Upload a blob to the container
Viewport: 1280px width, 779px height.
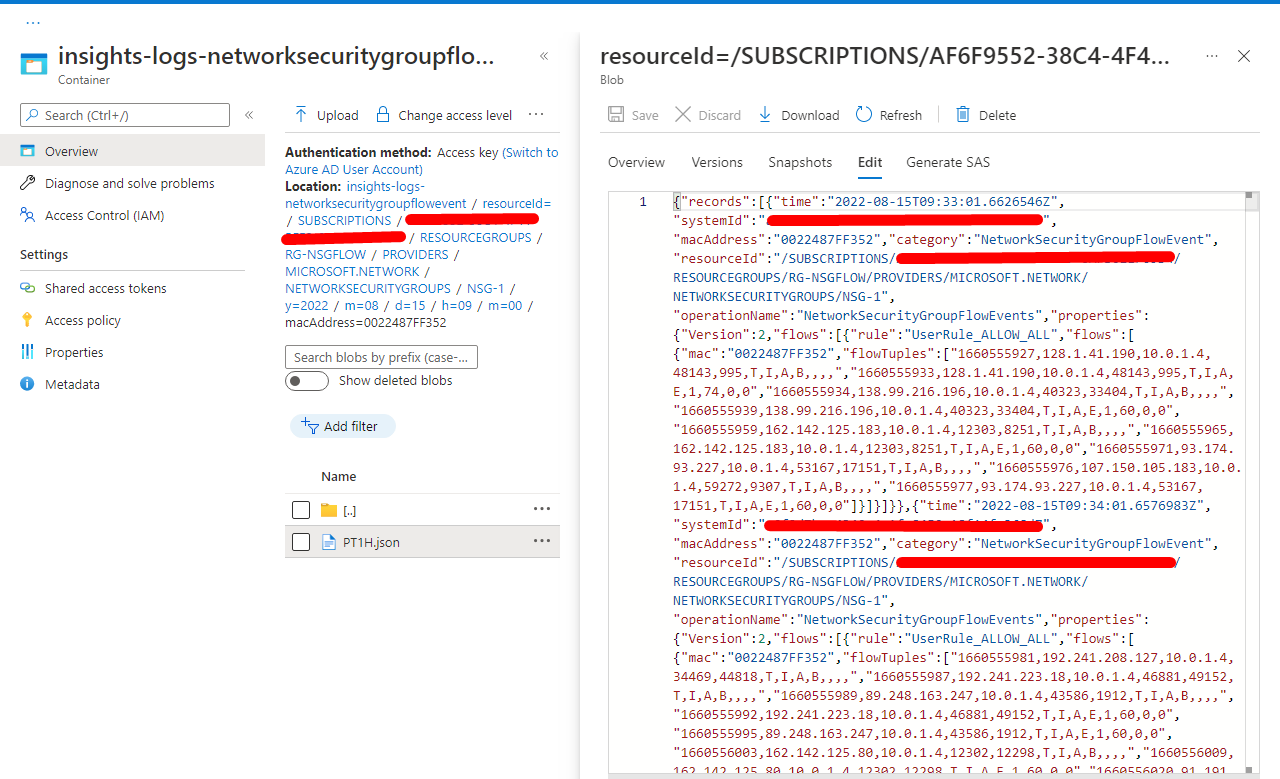[326, 115]
